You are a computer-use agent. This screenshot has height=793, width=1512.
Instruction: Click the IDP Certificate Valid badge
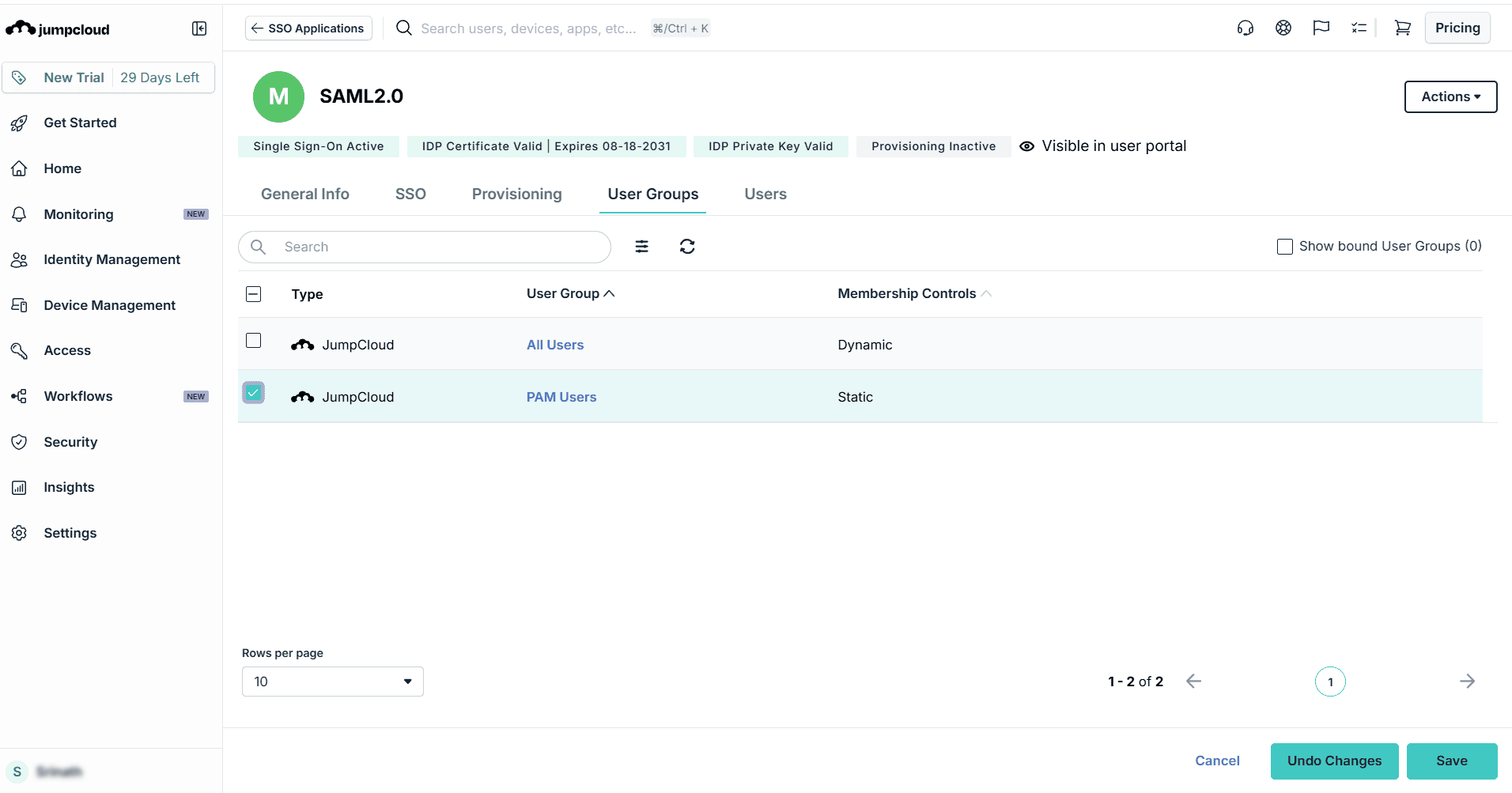point(546,146)
